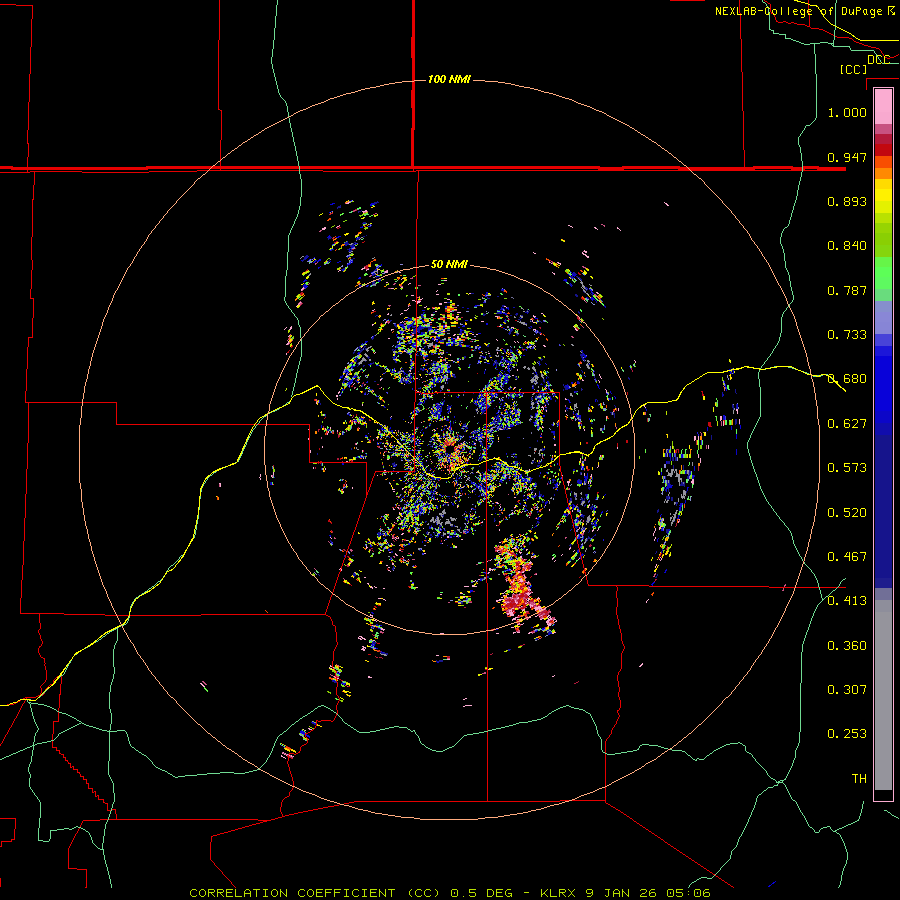Click the 0.680 scale value
This screenshot has width=900, height=900.
[x=847, y=379]
